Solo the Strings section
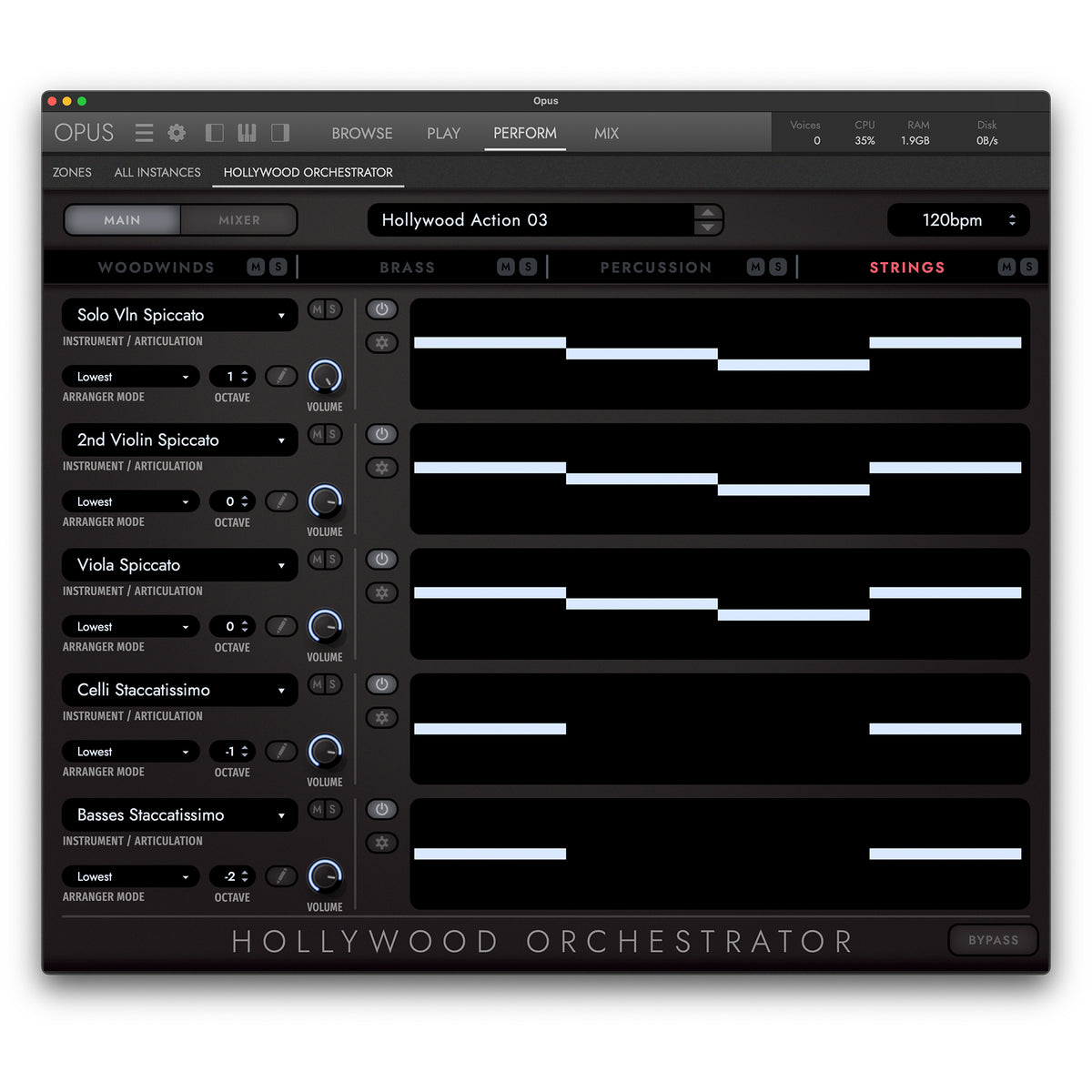 click(1028, 267)
